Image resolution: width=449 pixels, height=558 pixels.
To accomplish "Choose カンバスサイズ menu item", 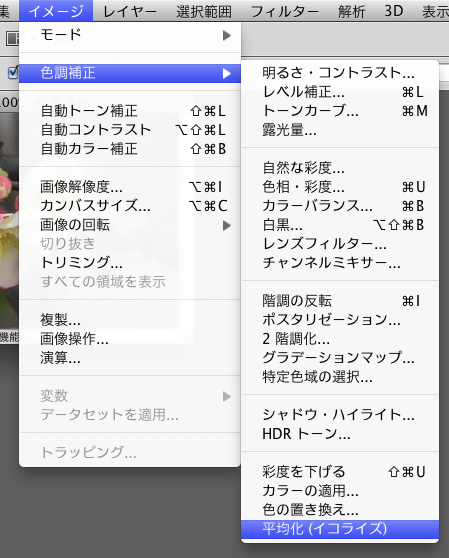I will click(x=130, y=206).
